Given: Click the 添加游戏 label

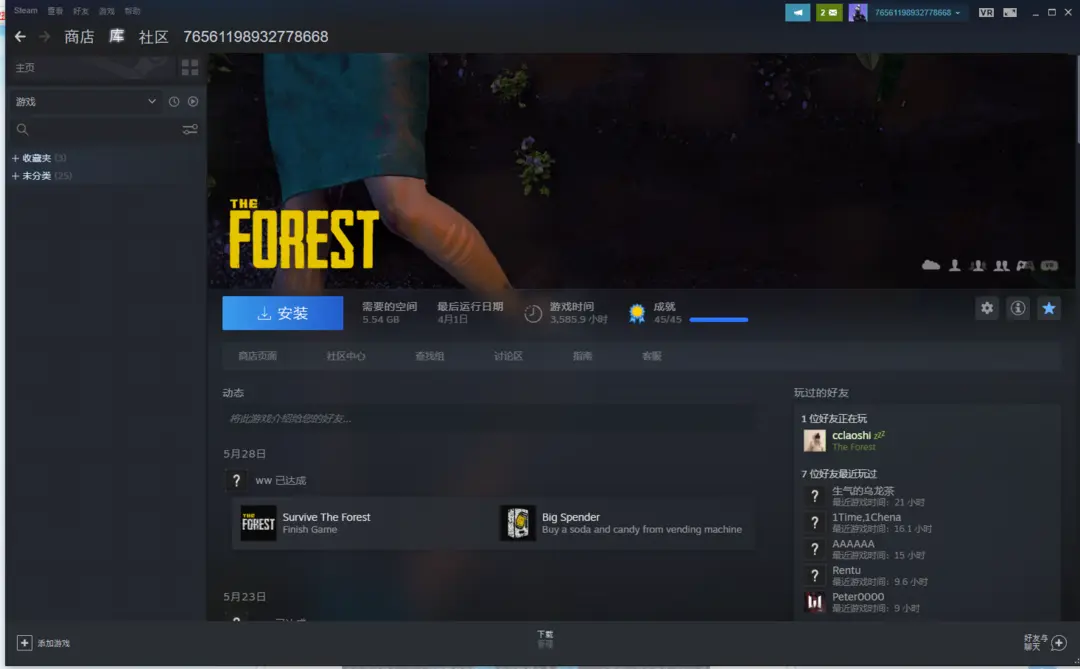Looking at the screenshot, I should 54,644.
